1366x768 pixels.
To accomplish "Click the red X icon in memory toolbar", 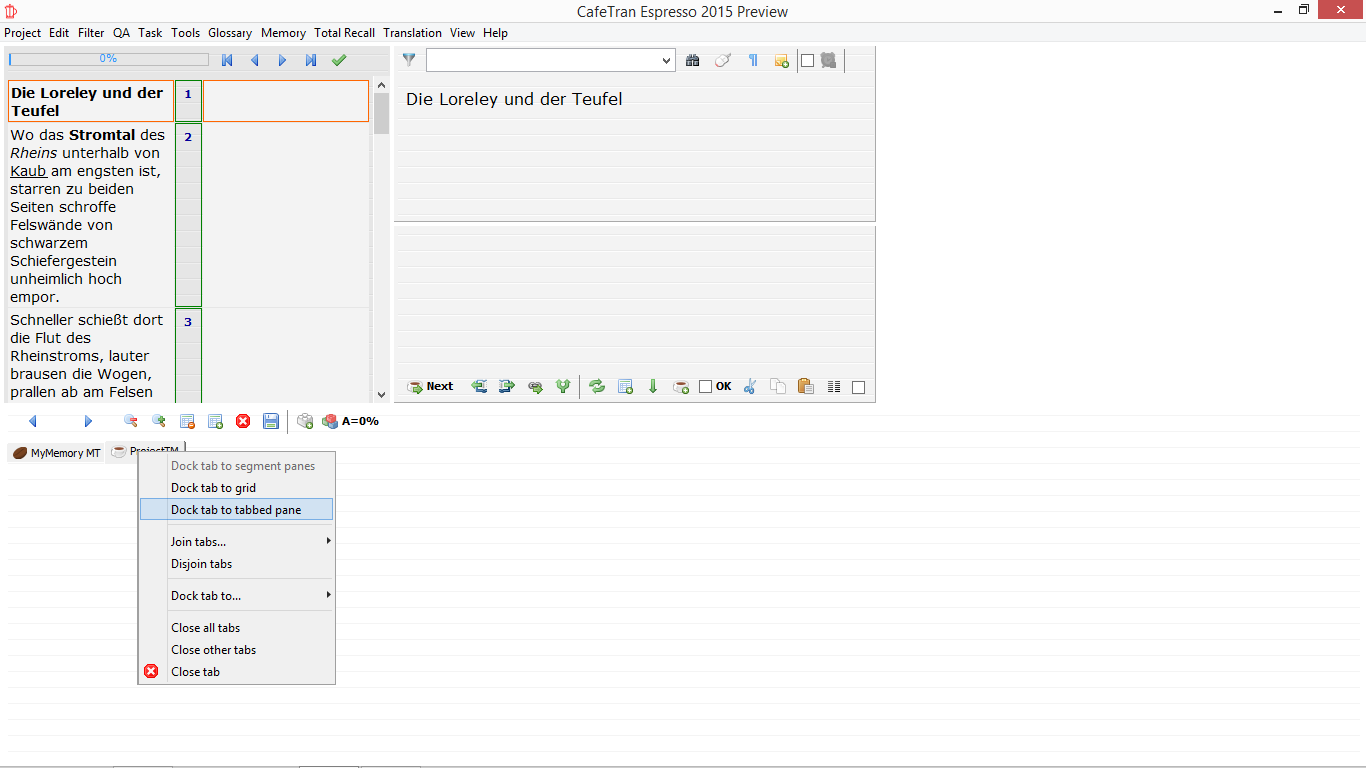I will pyautogui.click(x=243, y=421).
